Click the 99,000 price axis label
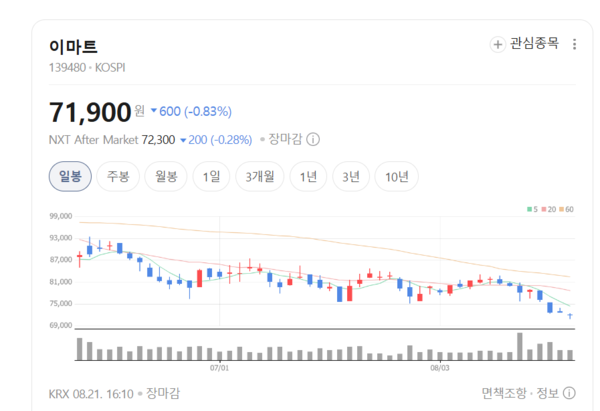 pos(60,216)
